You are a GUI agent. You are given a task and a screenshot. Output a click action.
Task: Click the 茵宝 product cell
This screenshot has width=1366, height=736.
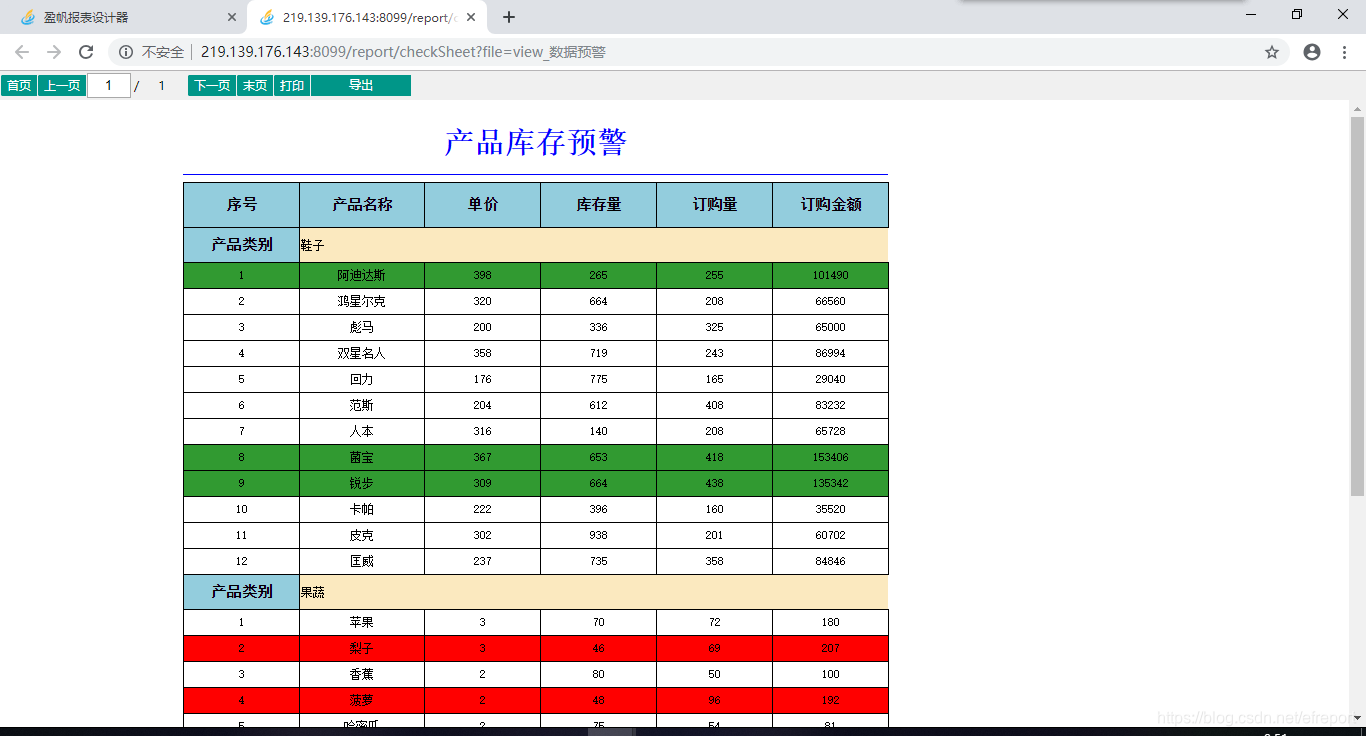pyautogui.click(x=362, y=457)
